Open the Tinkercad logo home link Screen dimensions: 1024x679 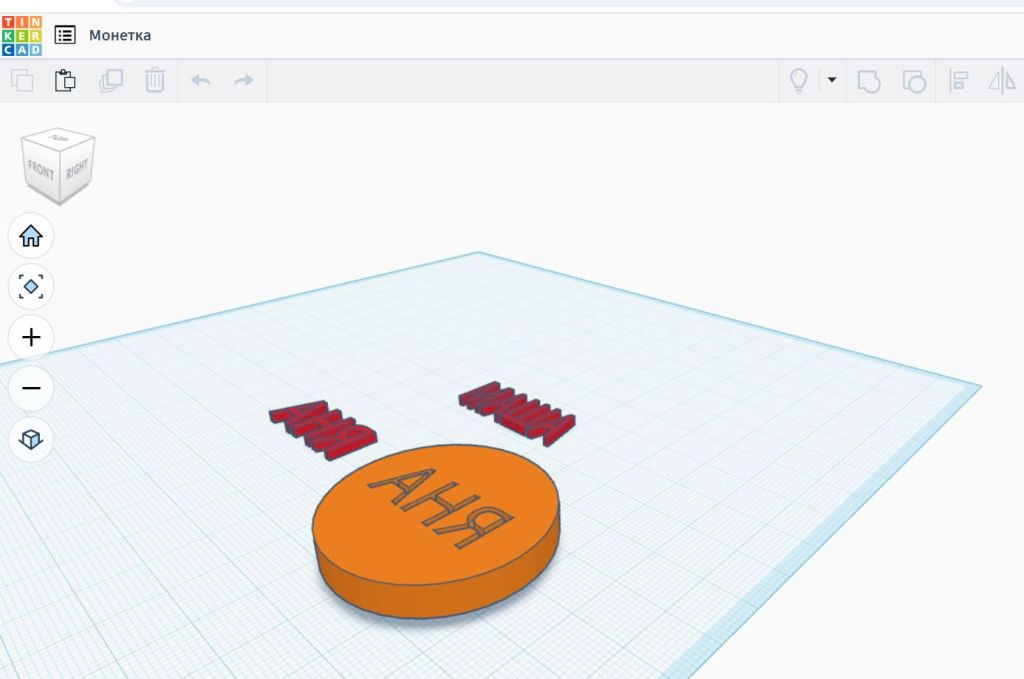[22, 35]
